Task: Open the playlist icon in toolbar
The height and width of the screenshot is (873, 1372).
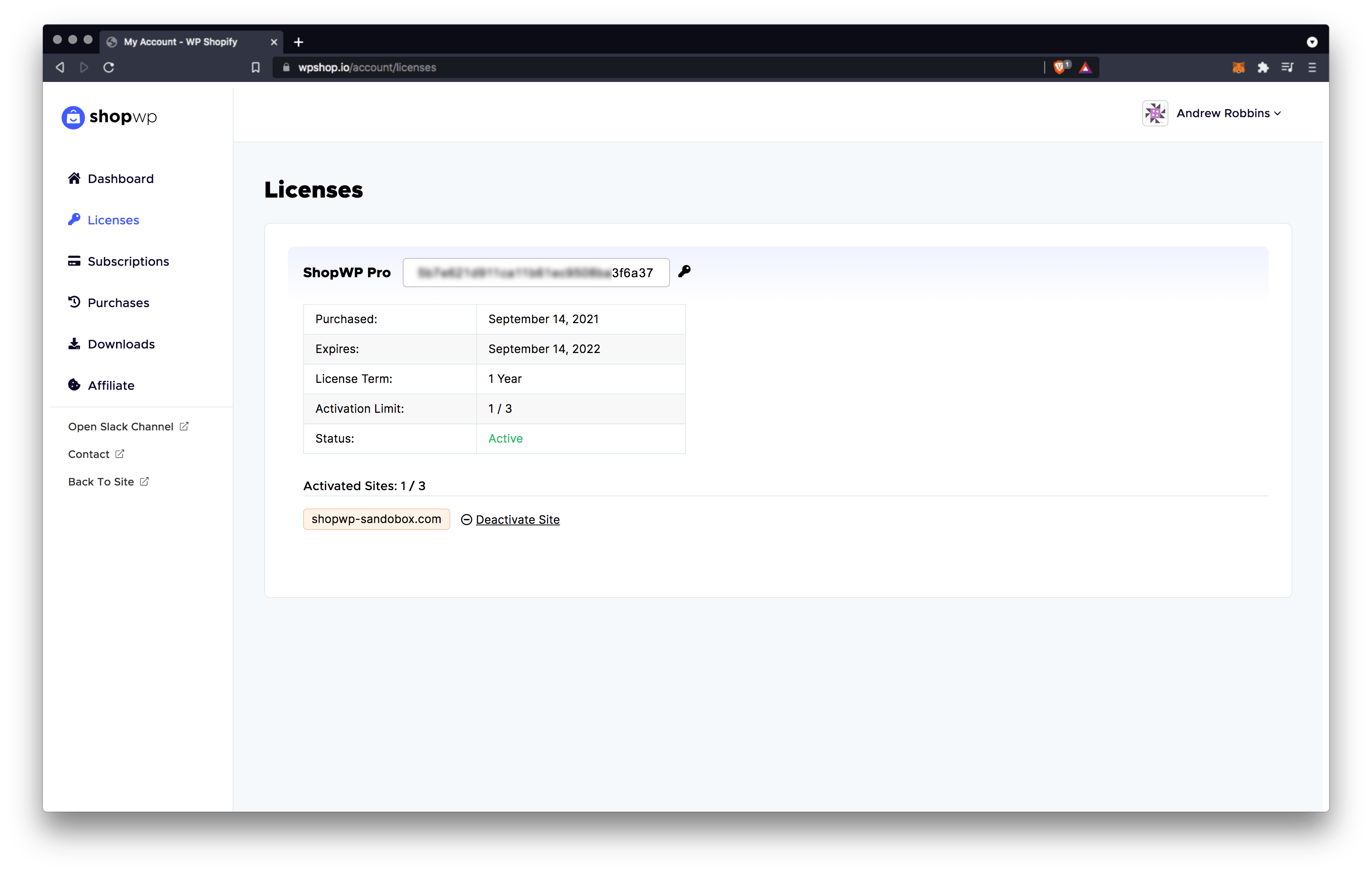Action: coord(1287,67)
